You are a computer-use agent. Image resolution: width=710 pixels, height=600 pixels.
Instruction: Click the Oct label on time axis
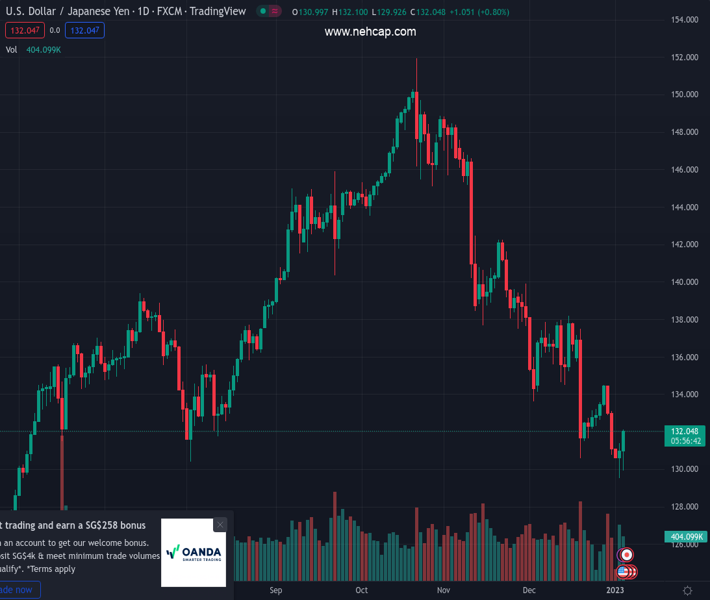(x=361, y=590)
